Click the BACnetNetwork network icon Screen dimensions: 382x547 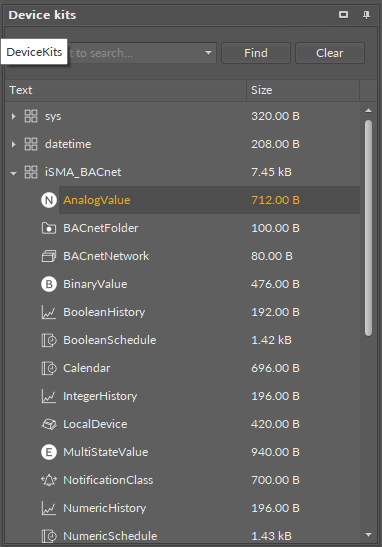tap(49, 256)
